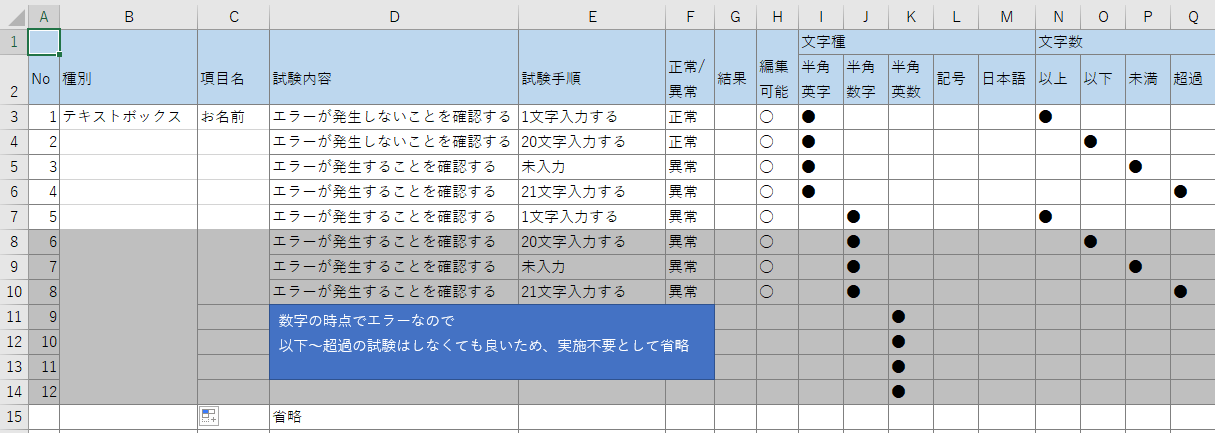Select row 2 header
Viewport: 1215px width, 433px height.
pos(14,79)
